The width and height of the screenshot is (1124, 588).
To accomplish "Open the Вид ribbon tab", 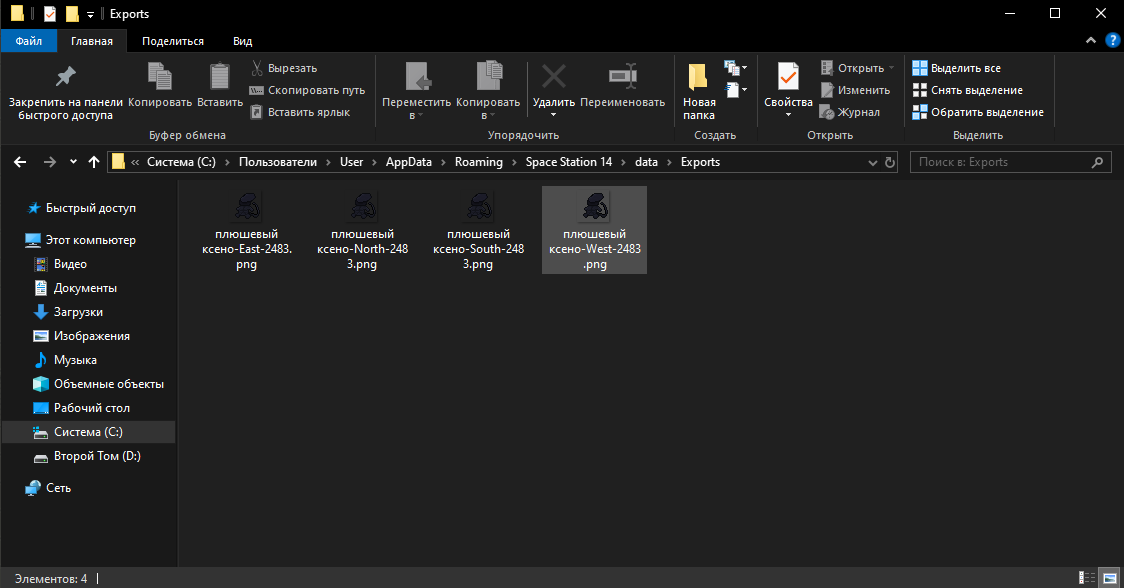I will coord(242,41).
